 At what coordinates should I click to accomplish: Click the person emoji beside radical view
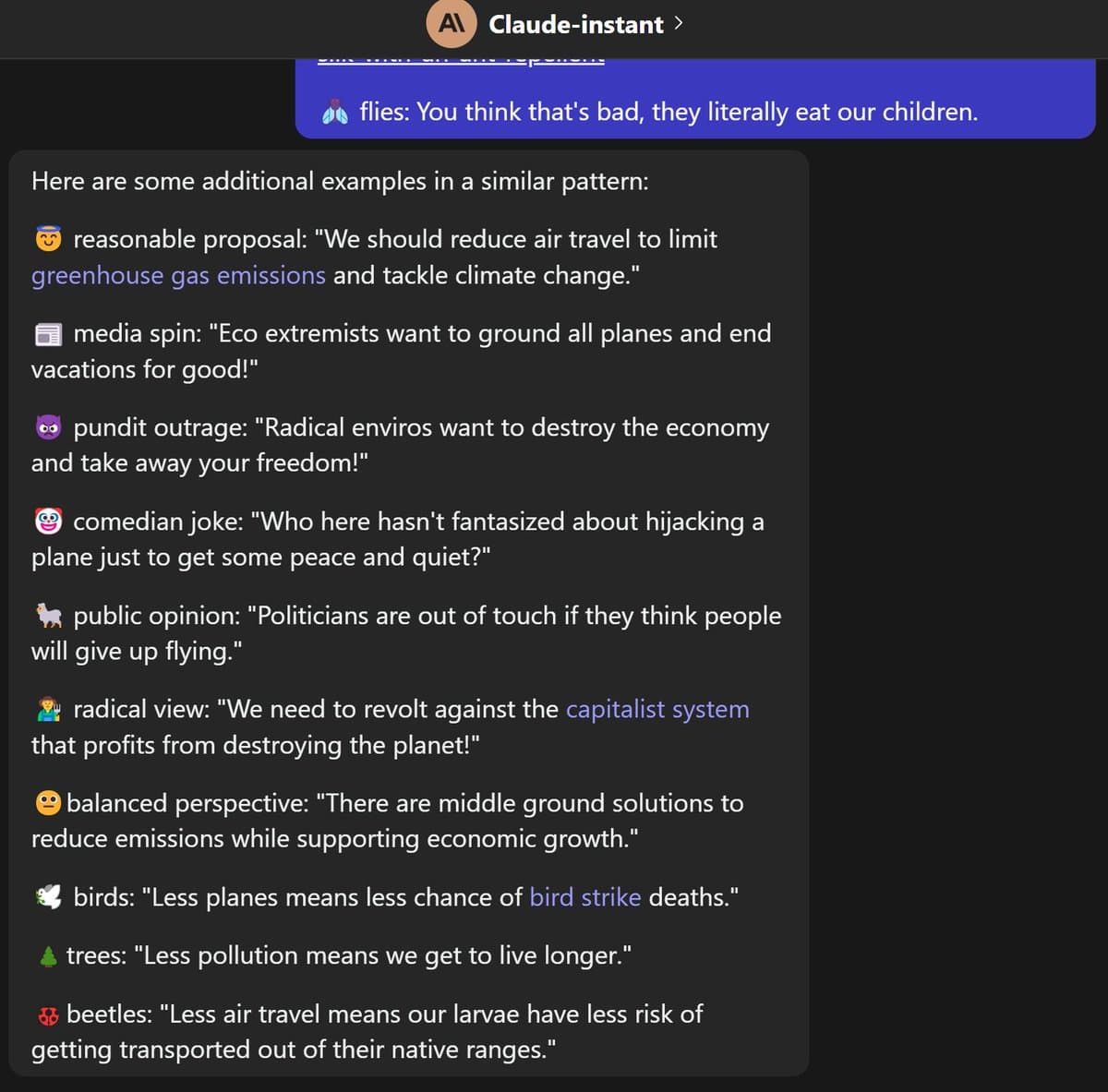coord(48,710)
